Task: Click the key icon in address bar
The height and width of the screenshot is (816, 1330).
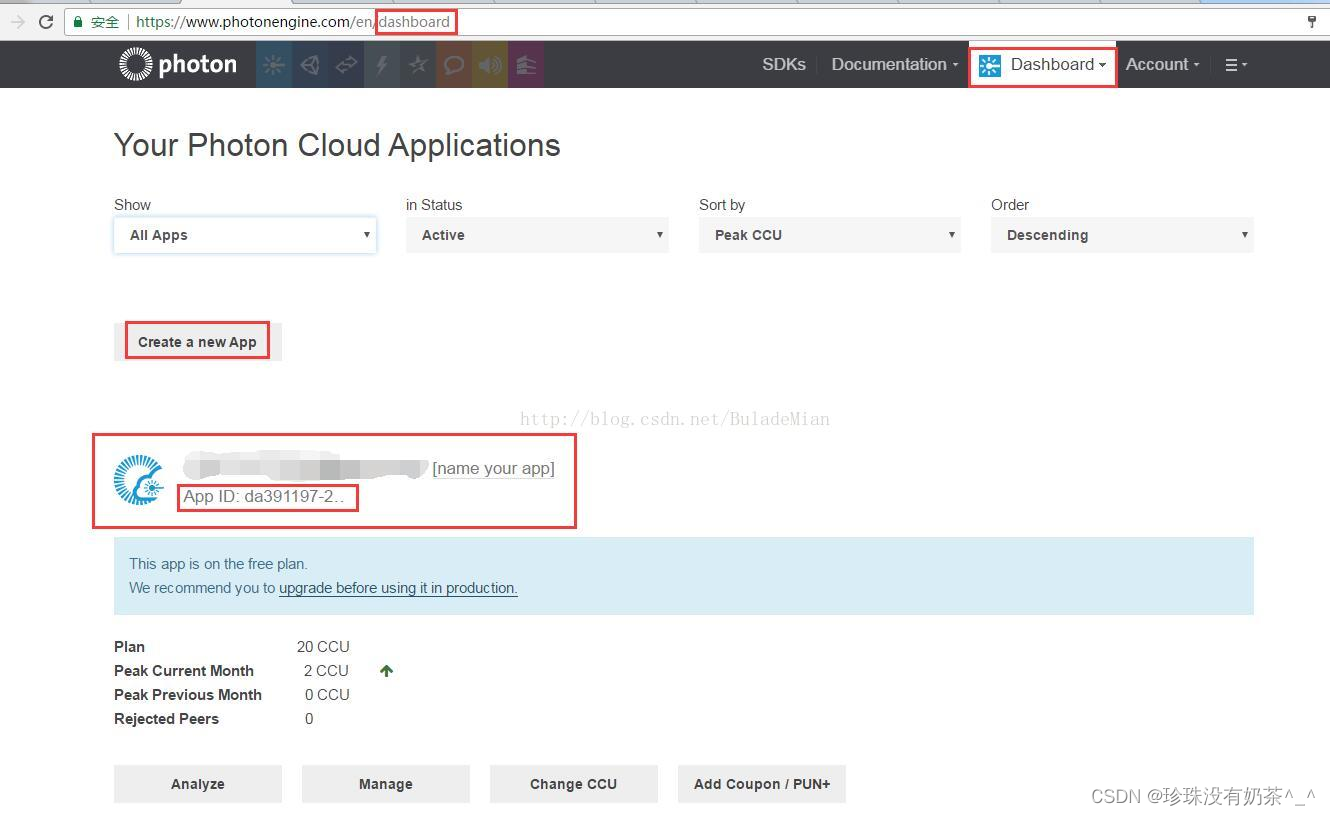Action: [1311, 21]
